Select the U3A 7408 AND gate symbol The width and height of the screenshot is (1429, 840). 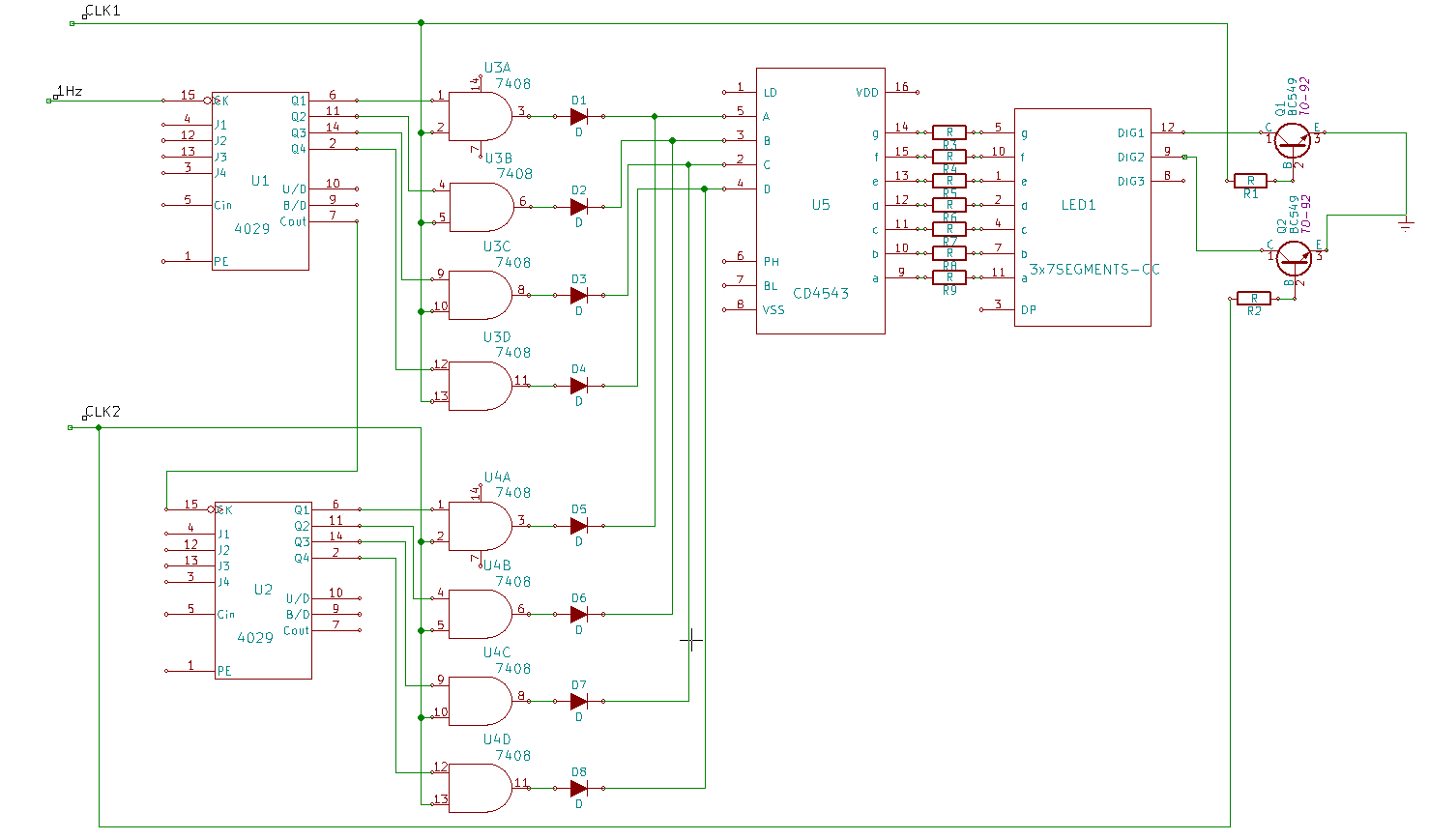coord(481,117)
